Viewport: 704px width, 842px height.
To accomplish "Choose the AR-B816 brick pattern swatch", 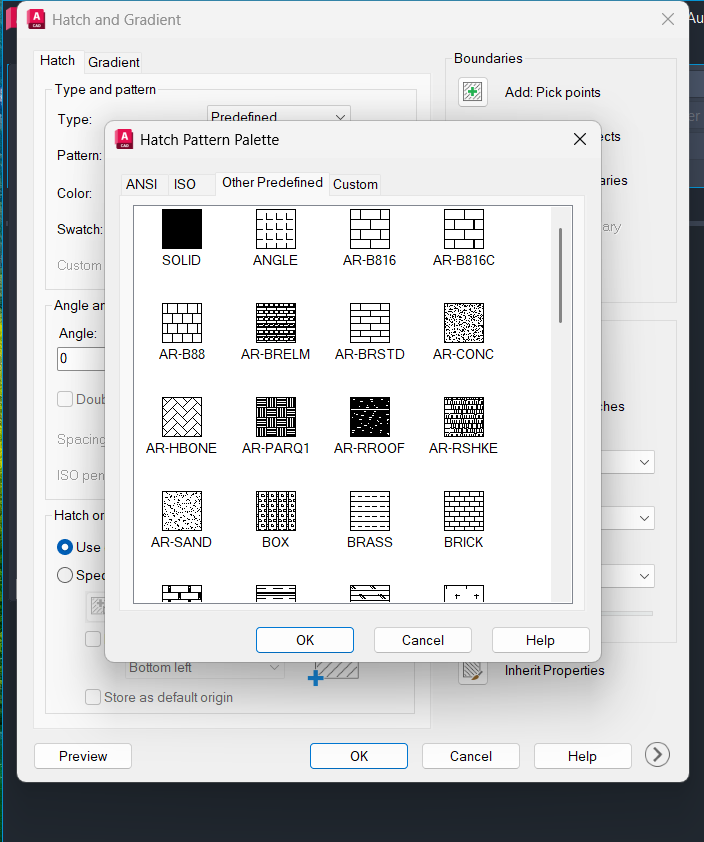I will [x=369, y=229].
